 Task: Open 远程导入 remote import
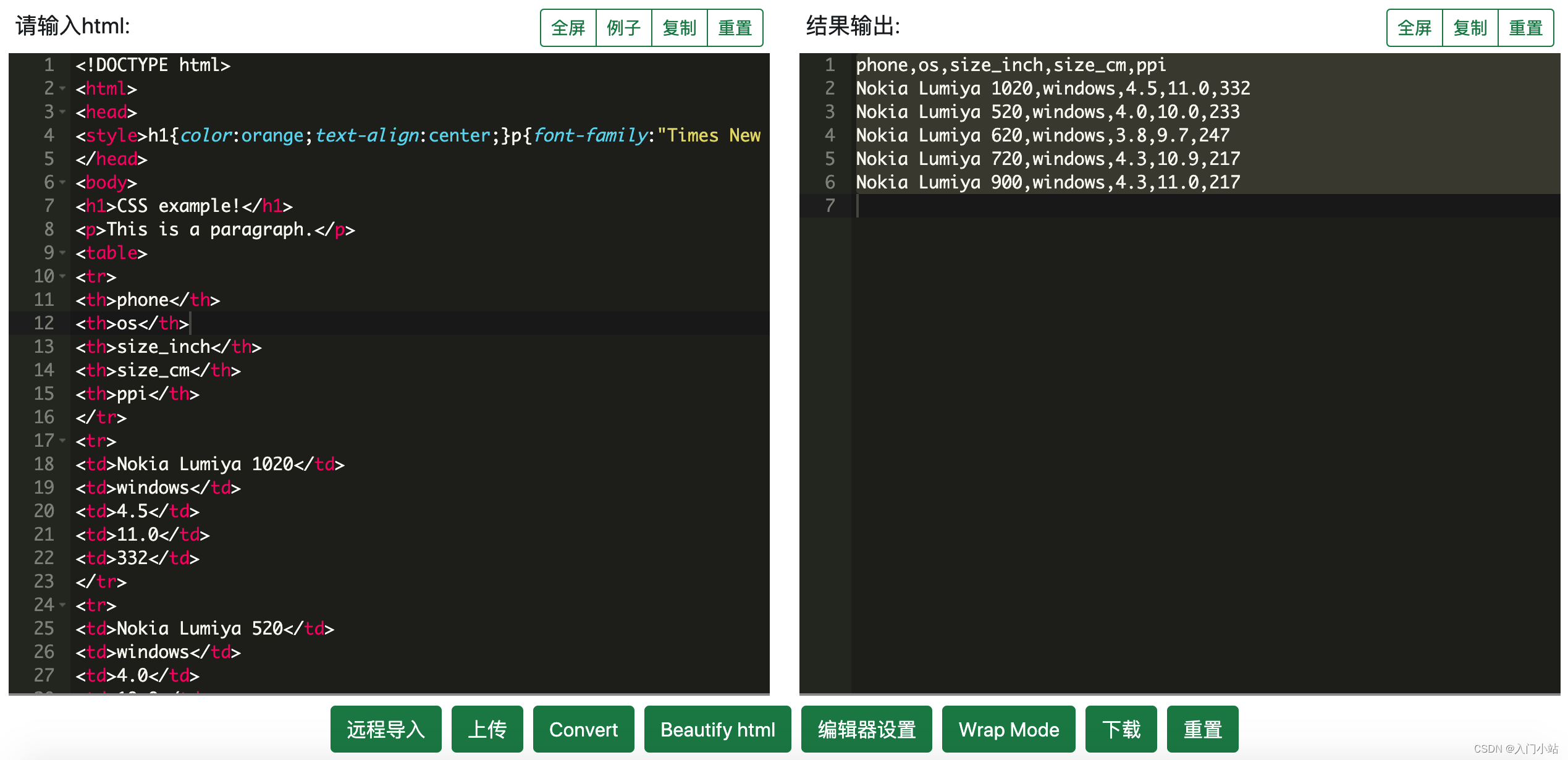point(386,730)
